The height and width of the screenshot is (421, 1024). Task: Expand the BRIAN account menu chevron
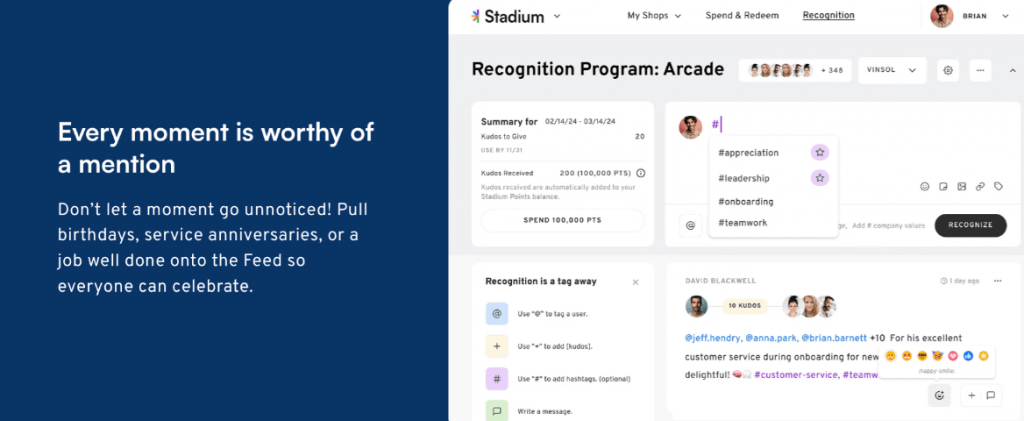1005,16
